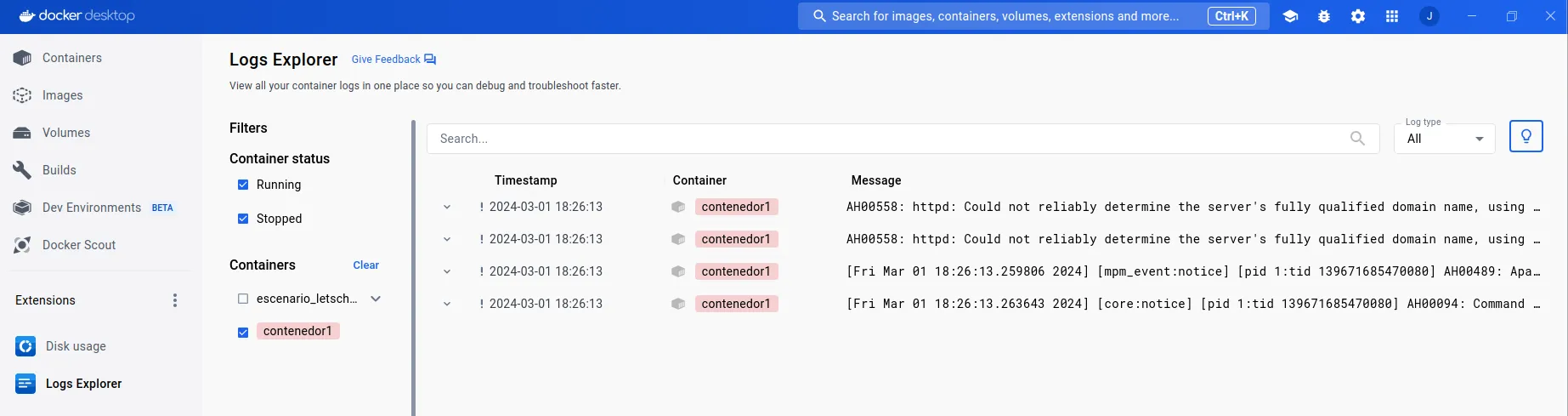This screenshot has height=416, width=1568.
Task: Open settings via gear icon
Action: (1358, 16)
